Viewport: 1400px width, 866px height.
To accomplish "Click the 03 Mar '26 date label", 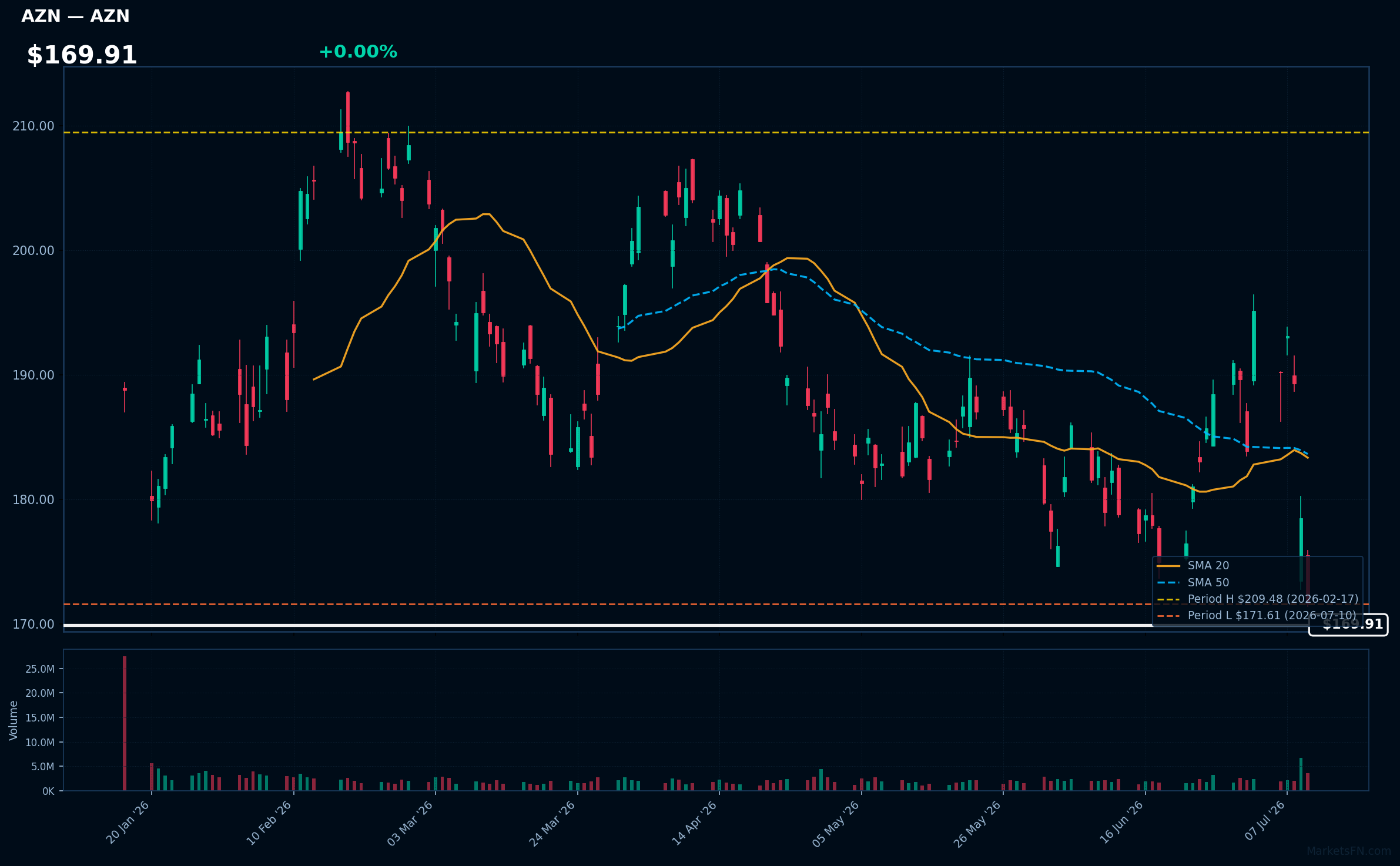I will click(x=410, y=823).
